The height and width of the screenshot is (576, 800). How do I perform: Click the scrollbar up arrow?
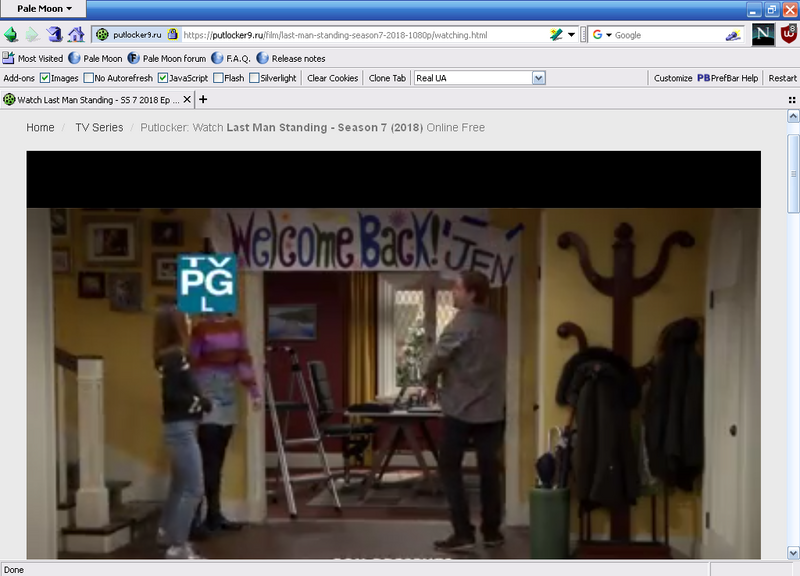[x=793, y=116]
